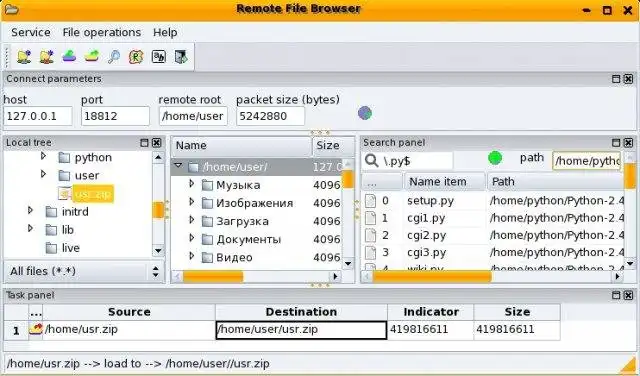Expand the initrd folder
This screenshot has height=376, width=640.
(x=30, y=211)
